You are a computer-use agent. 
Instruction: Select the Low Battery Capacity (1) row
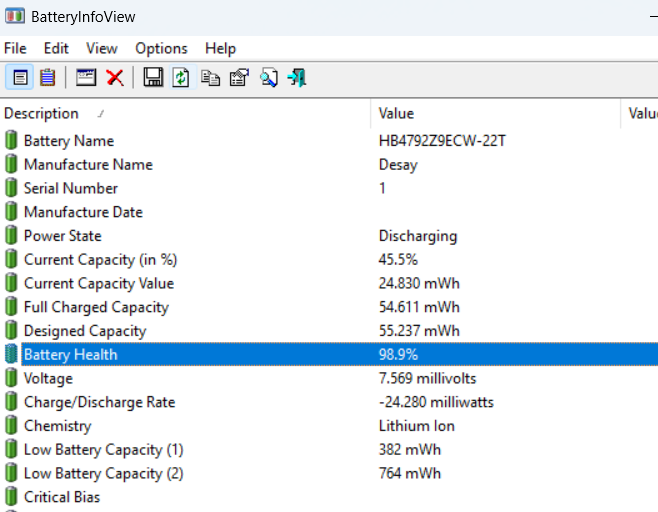point(329,449)
